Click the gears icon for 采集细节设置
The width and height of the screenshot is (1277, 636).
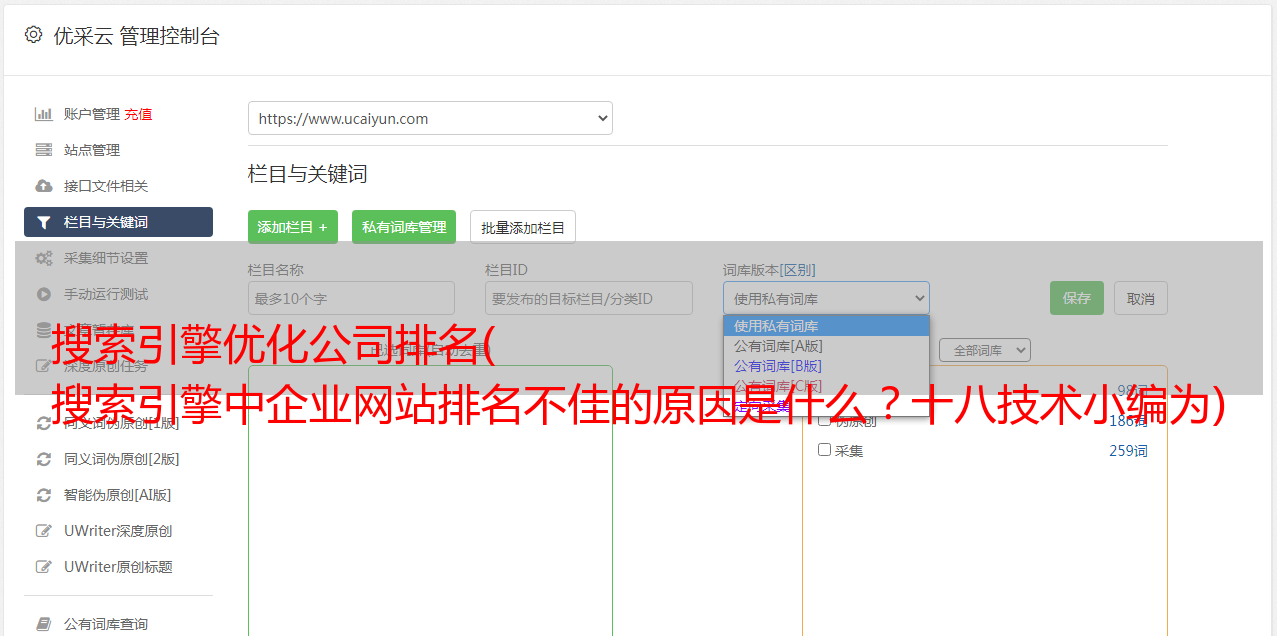coord(44,258)
